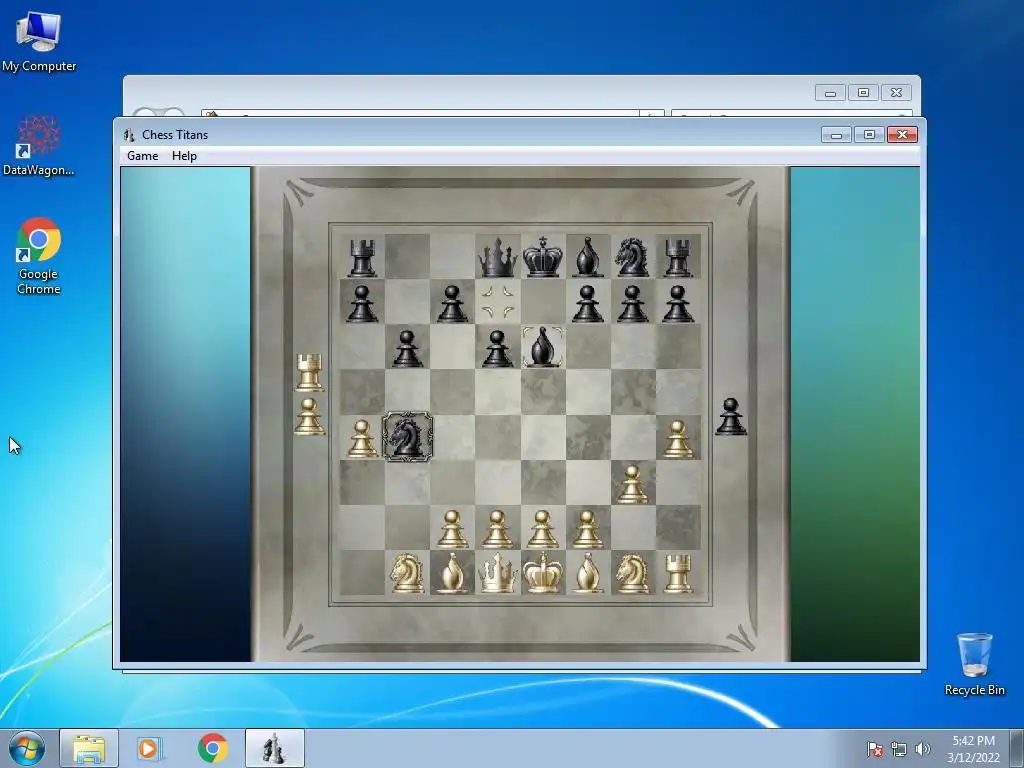
Task: Click the white knight on b1
Action: 407,573
